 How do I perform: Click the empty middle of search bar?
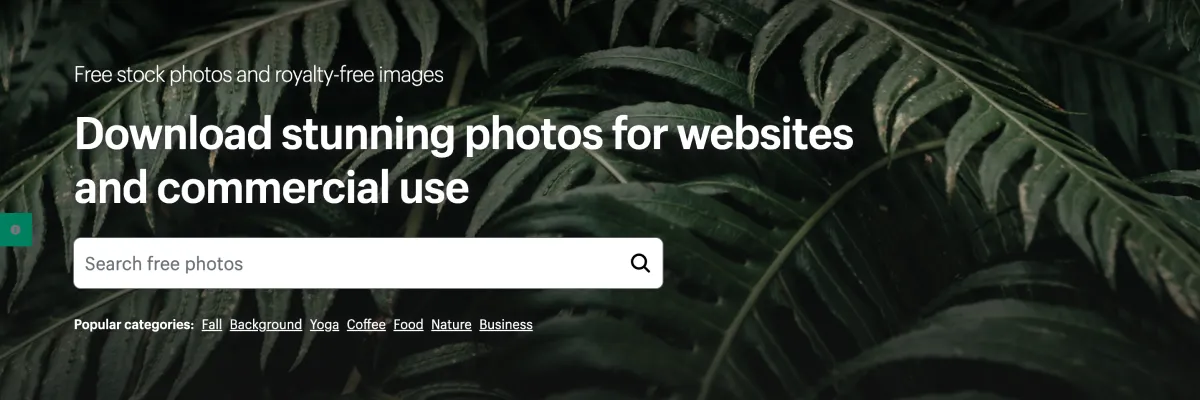tap(430, 263)
